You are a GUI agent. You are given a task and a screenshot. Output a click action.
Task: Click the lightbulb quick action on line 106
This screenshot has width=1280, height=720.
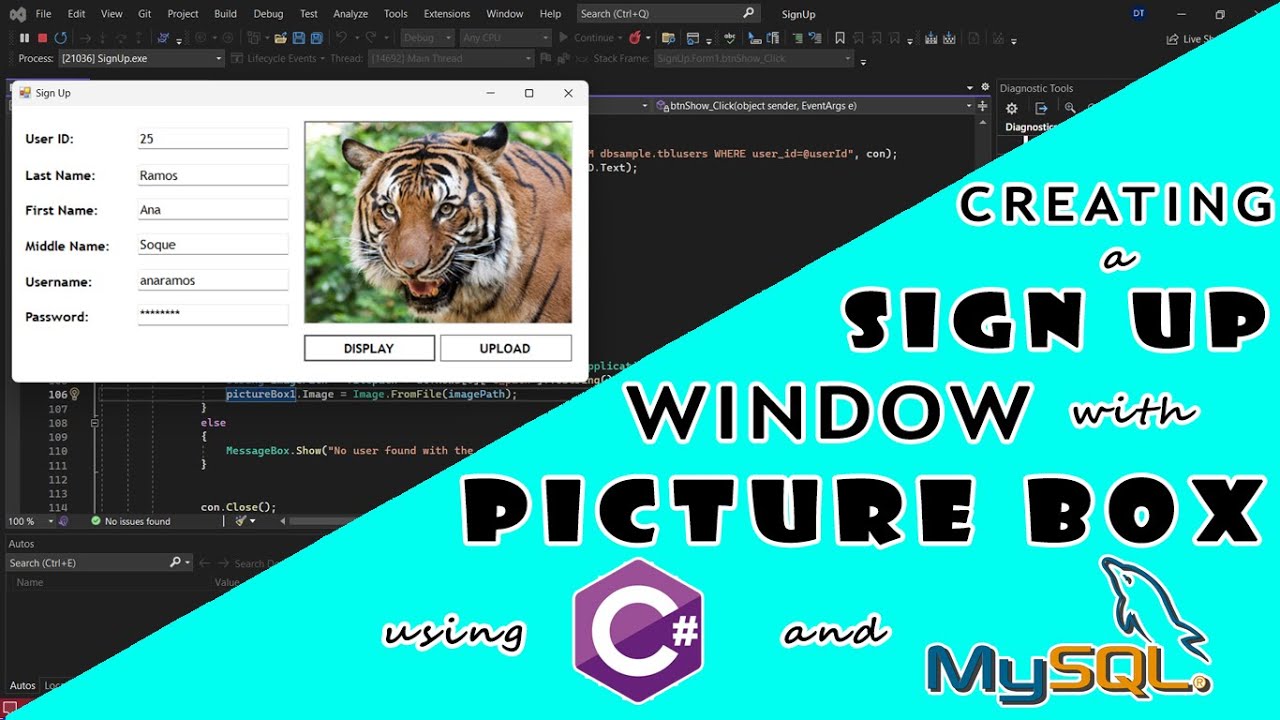click(x=74, y=394)
